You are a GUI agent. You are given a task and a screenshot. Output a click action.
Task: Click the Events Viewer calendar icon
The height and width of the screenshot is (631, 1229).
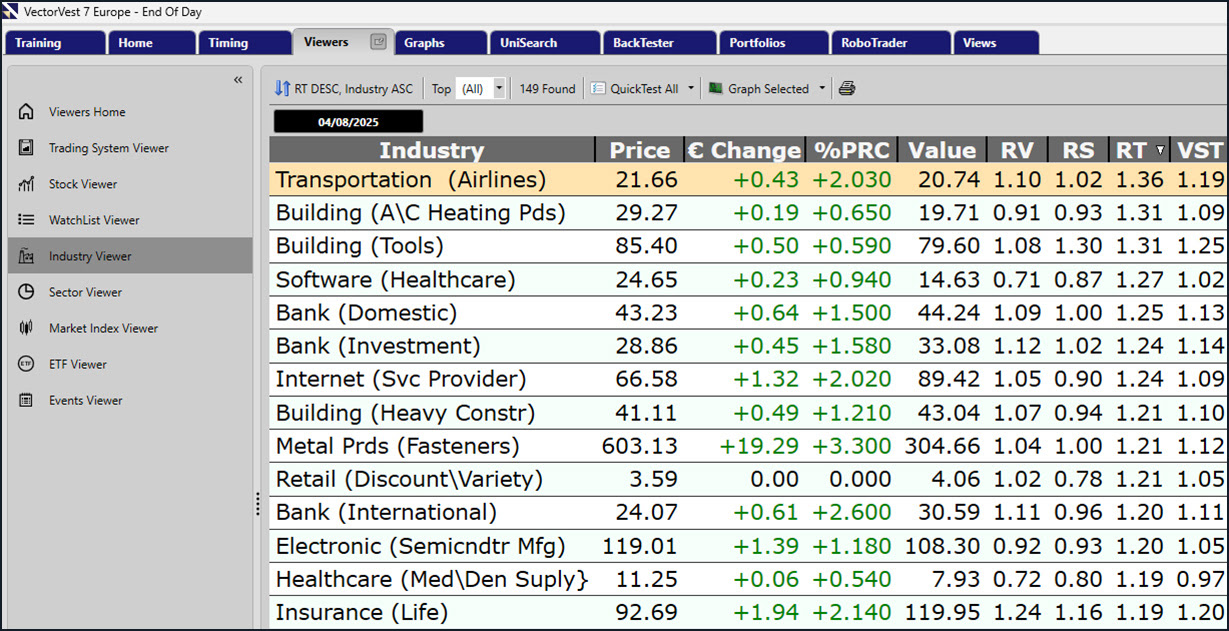click(x=27, y=400)
